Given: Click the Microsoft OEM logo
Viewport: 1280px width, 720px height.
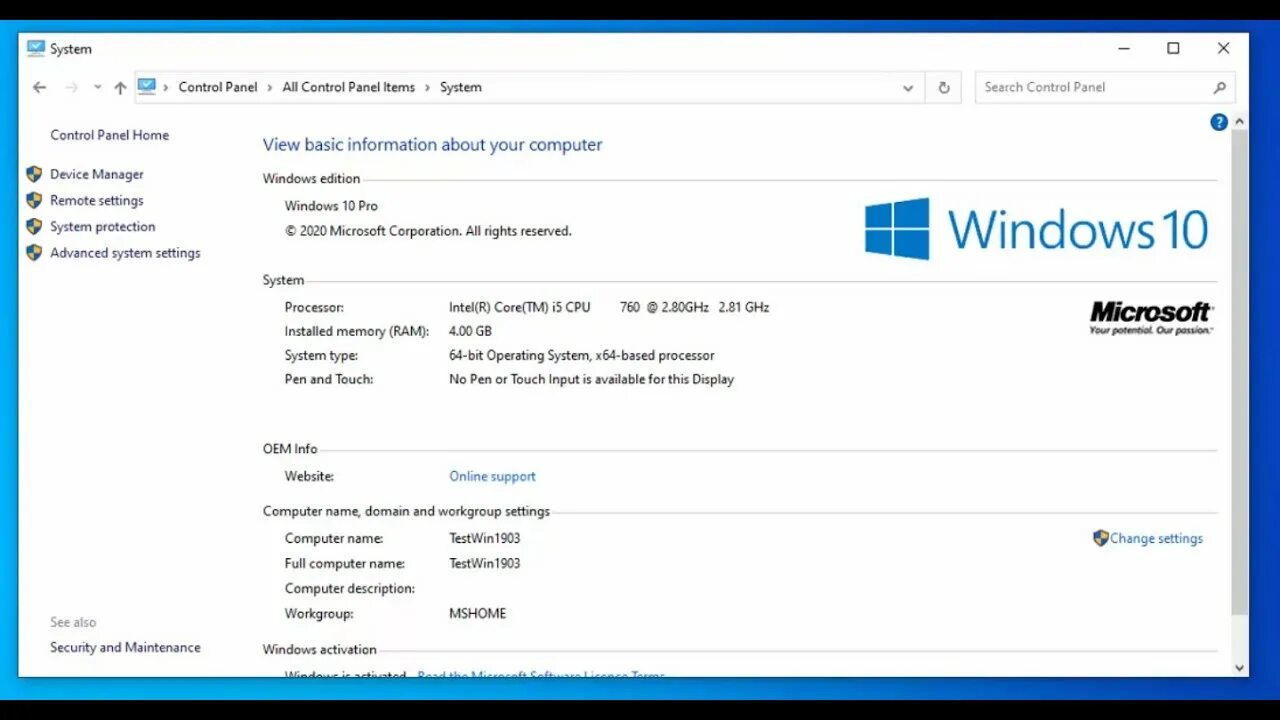Looking at the screenshot, I should tap(1151, 317).
